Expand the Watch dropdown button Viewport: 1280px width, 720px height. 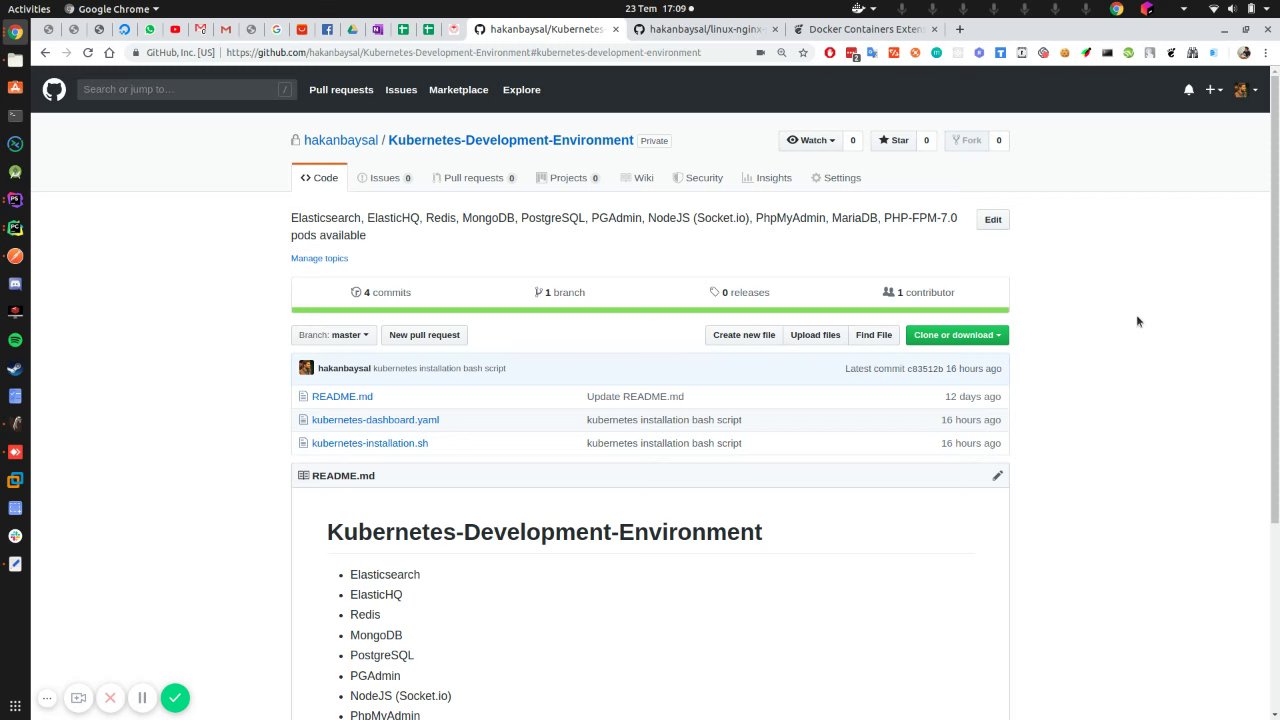tap(811, 140)
